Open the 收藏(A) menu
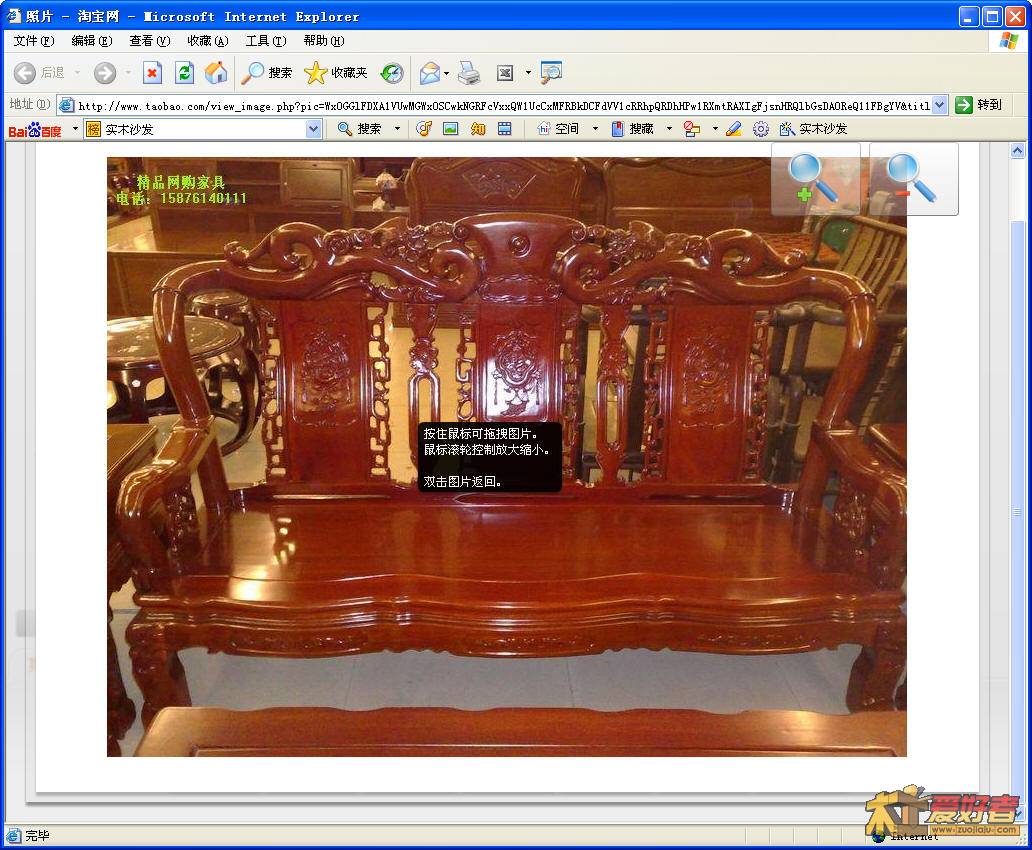Image resolution: width=1032 pixels, height=850 pixels. coord(207,41)
